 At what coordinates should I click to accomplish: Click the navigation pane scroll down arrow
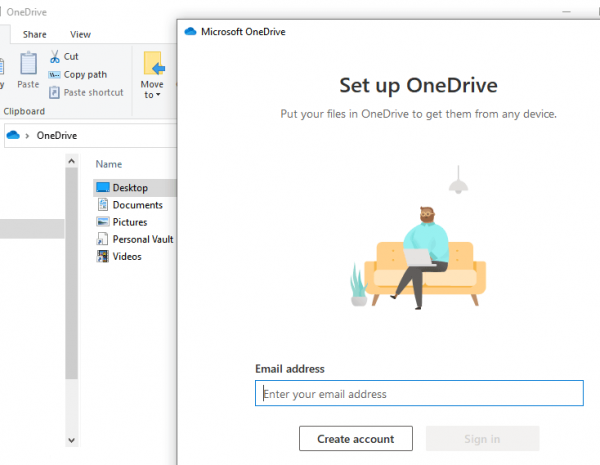point(72,440)
